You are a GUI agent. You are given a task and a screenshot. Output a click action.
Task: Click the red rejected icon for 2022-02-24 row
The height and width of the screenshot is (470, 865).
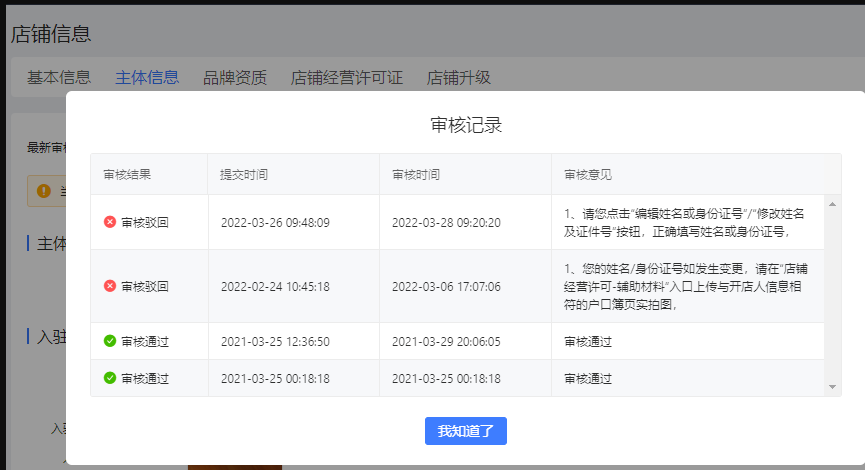click(110, 286)
